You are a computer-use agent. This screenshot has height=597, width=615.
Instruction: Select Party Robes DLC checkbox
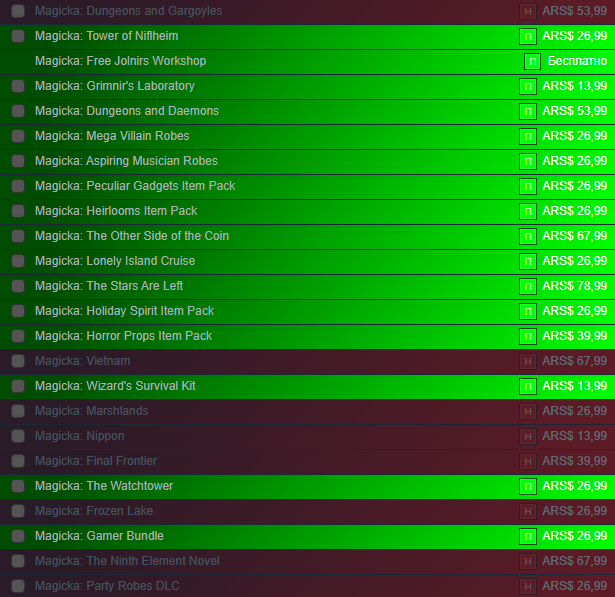[18, 586]
